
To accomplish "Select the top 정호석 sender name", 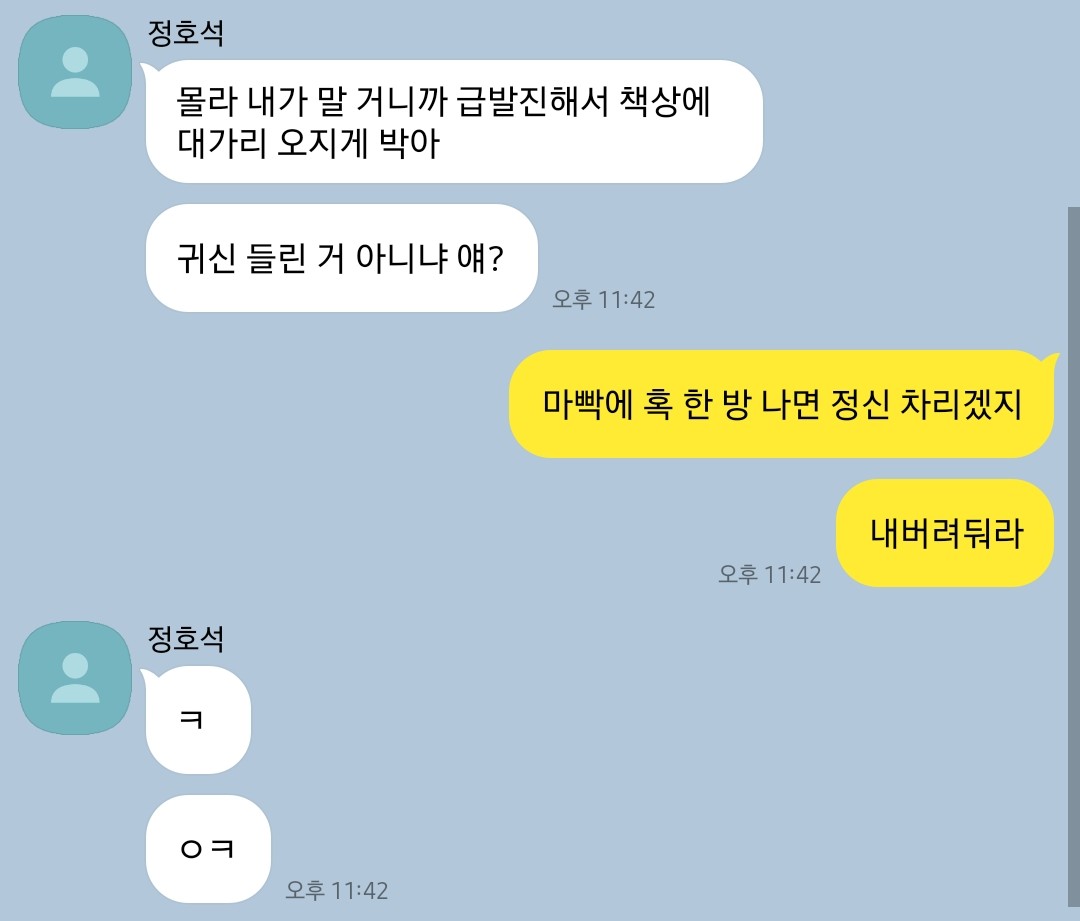I will 186,34.
